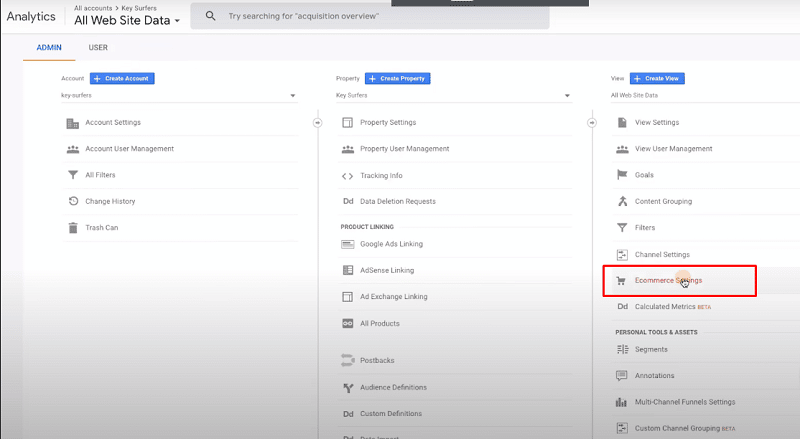Click the Channel Settings icon
Image resolution: width=800 pixels, height=439 pixels.
(622, 254)
